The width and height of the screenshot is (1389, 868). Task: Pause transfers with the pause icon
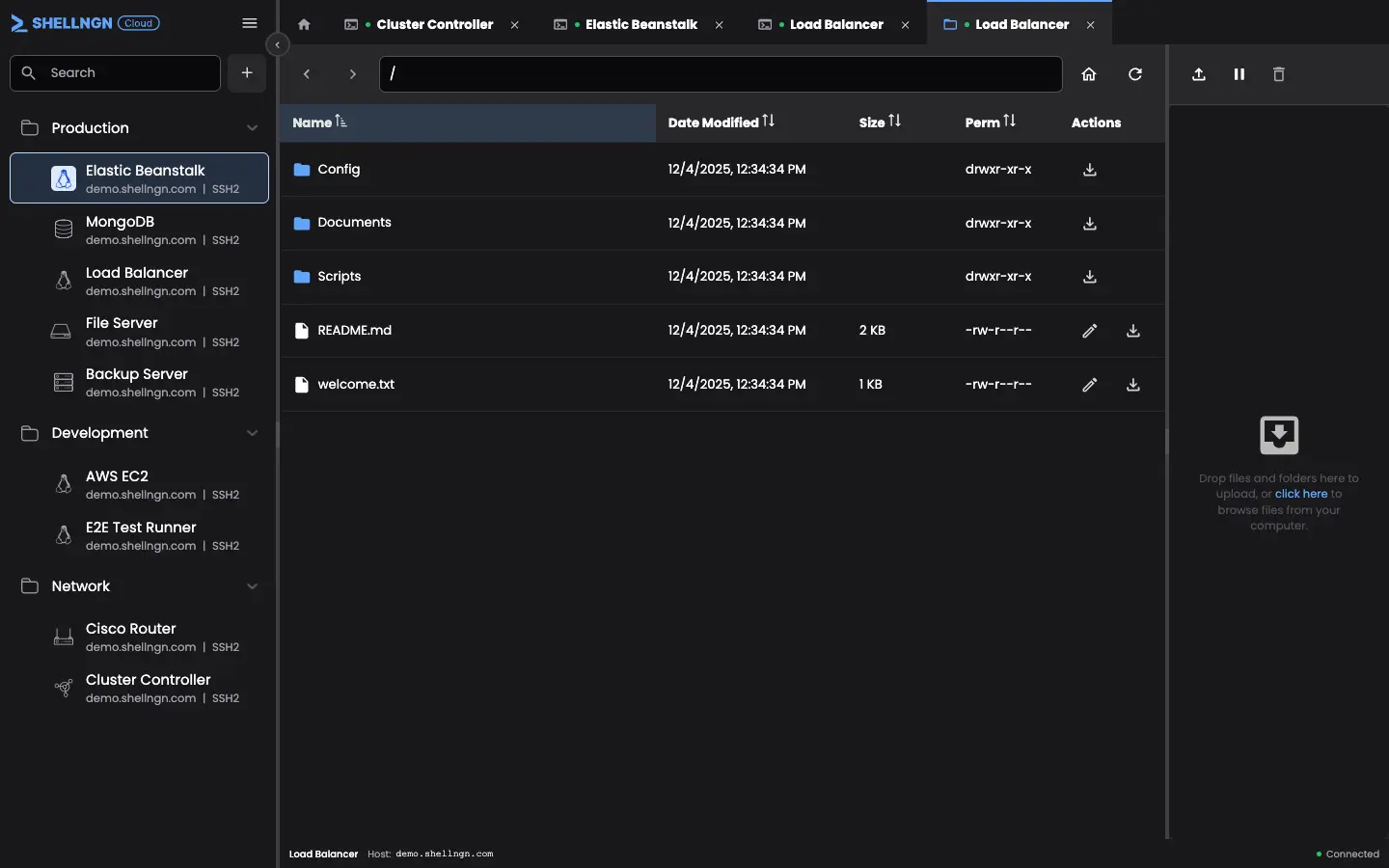[x=1239, y=74]
